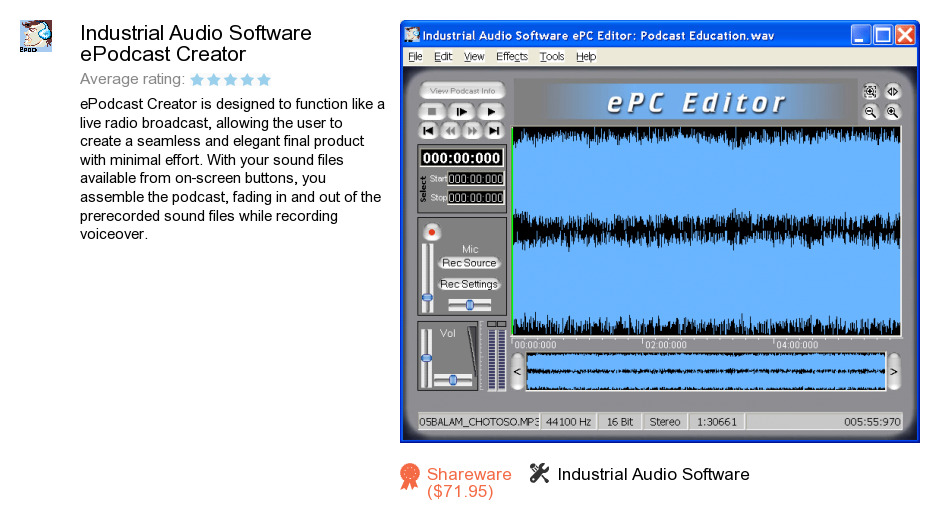This screenshot has height=527, width=940.
Task: Click the 005:55:970 duration in status bar
Action: tap(872, 421)
